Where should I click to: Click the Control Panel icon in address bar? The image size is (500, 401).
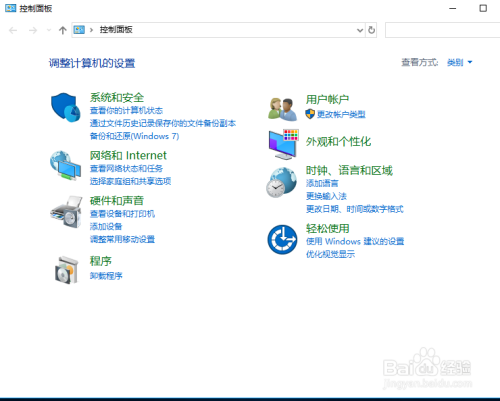pyautogui.click(x=79, y=30)
